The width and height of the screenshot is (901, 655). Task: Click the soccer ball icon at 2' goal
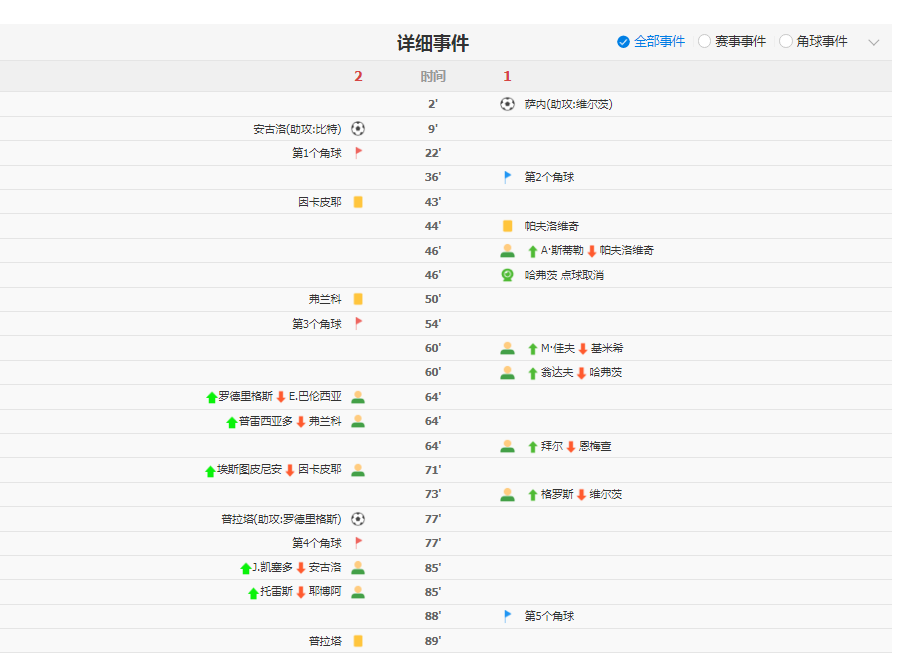507,104
